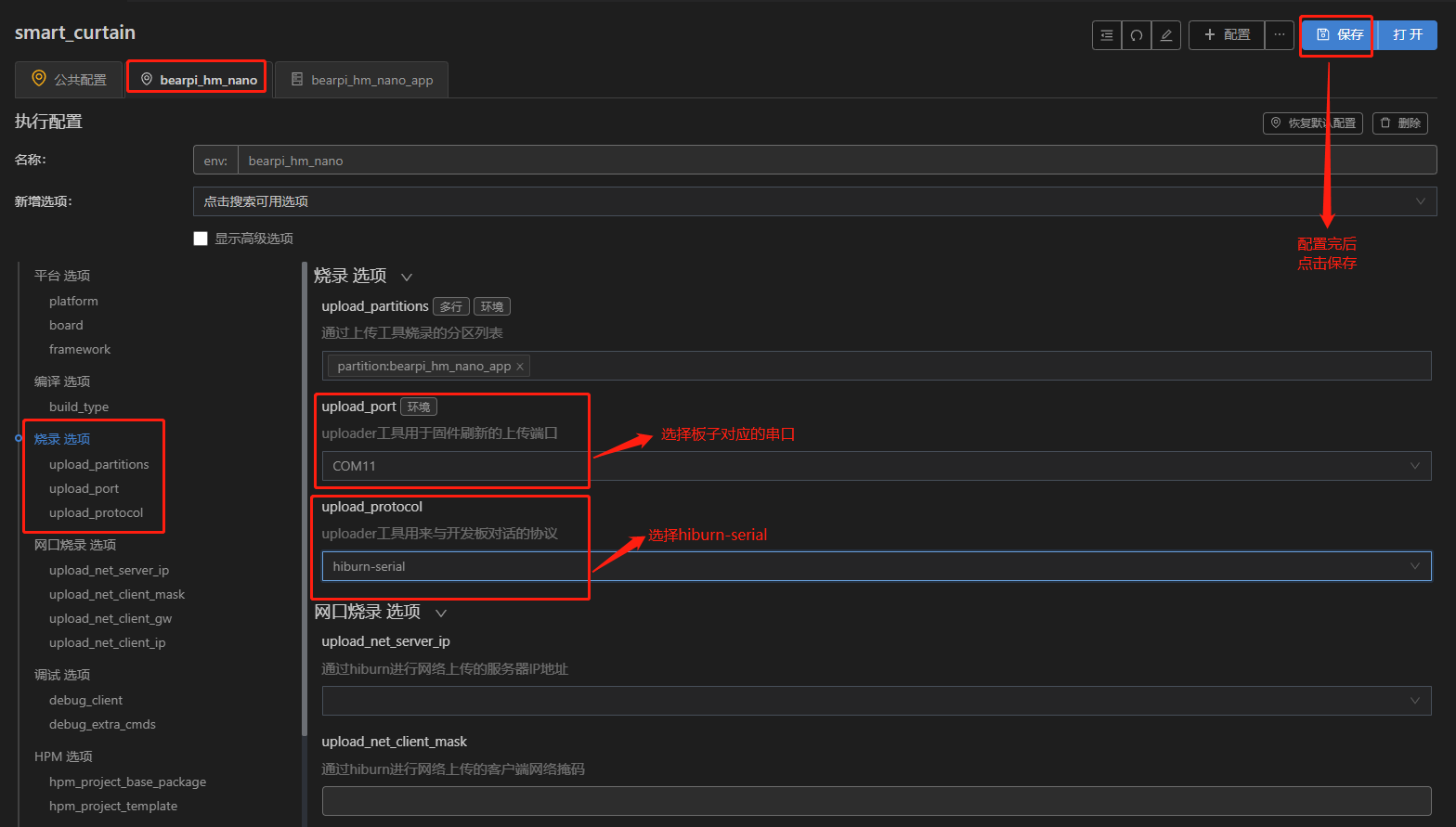Select upload_net_client_ip in the sidebar
This screenshot has height=827, width=1456.
point(108,643)
